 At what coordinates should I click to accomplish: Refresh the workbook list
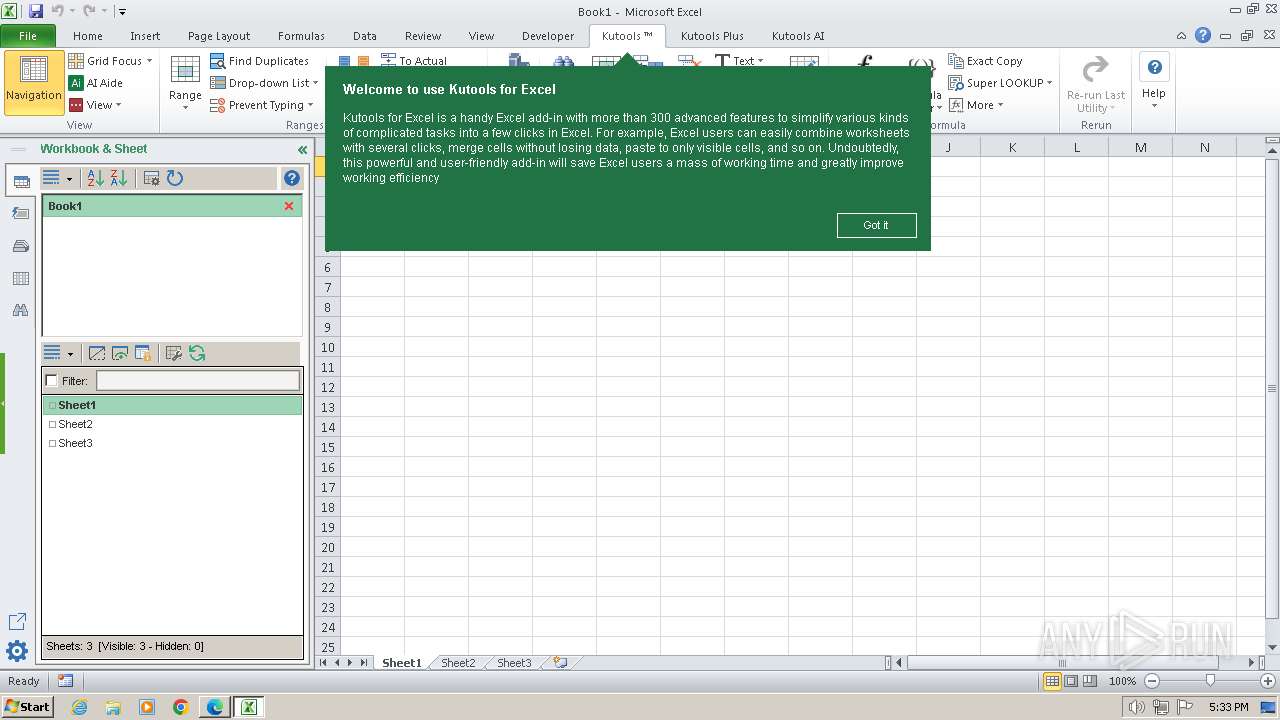pyautogui.click(x=175, y=178)
